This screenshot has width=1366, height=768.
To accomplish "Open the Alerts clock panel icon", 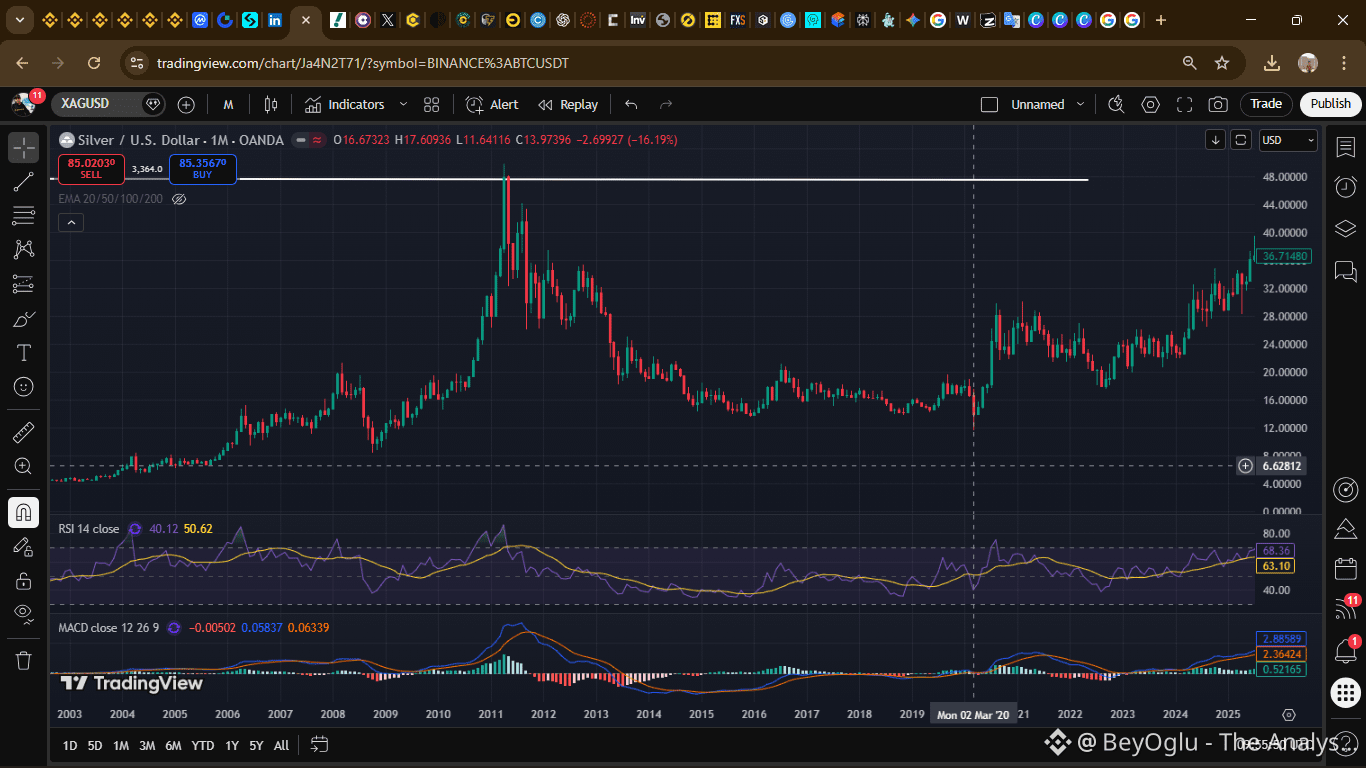I will (x=1345, y=187).
